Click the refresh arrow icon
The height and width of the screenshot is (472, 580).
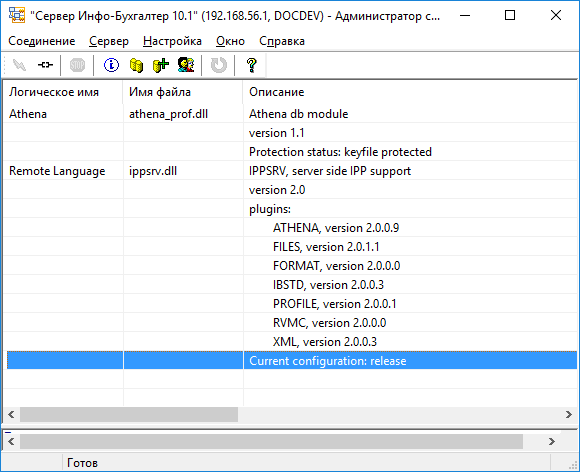(x=219, y=65)
